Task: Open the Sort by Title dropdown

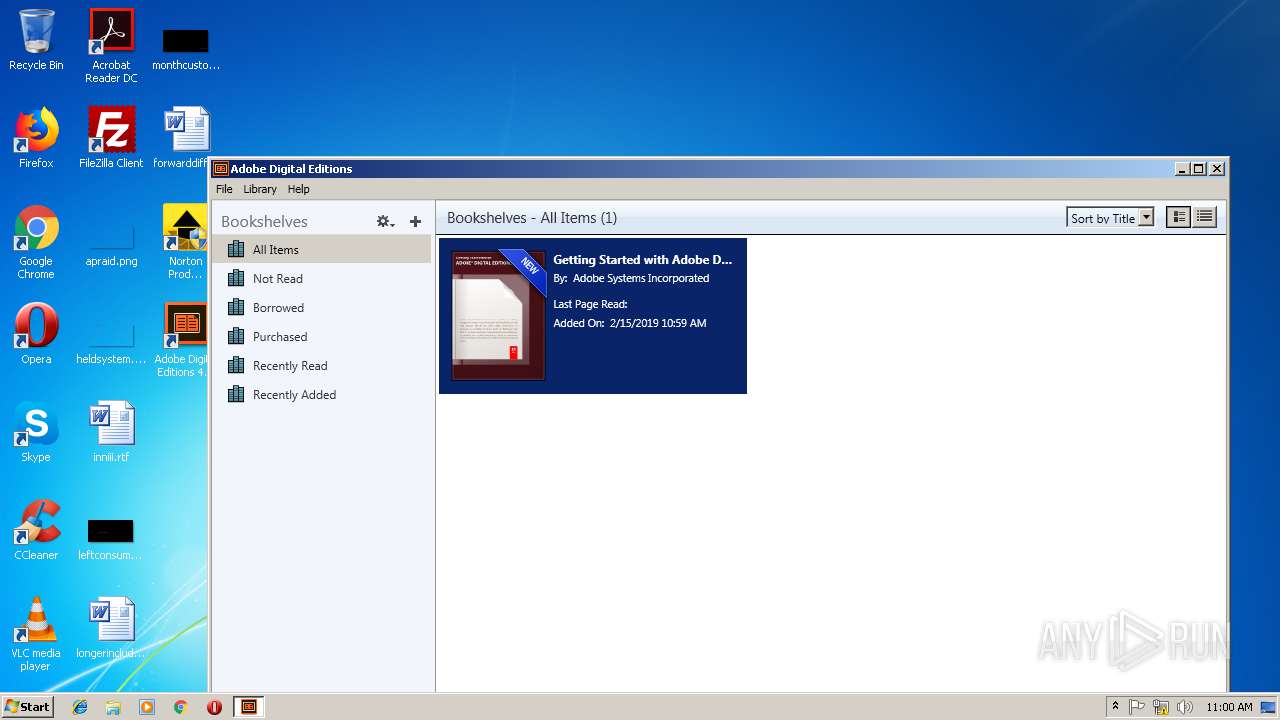Action: (x=1110, y=218)
